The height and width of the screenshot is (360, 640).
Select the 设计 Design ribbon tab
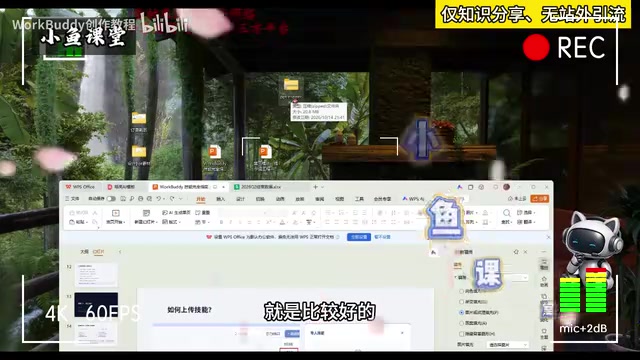(x=240, y=199)
